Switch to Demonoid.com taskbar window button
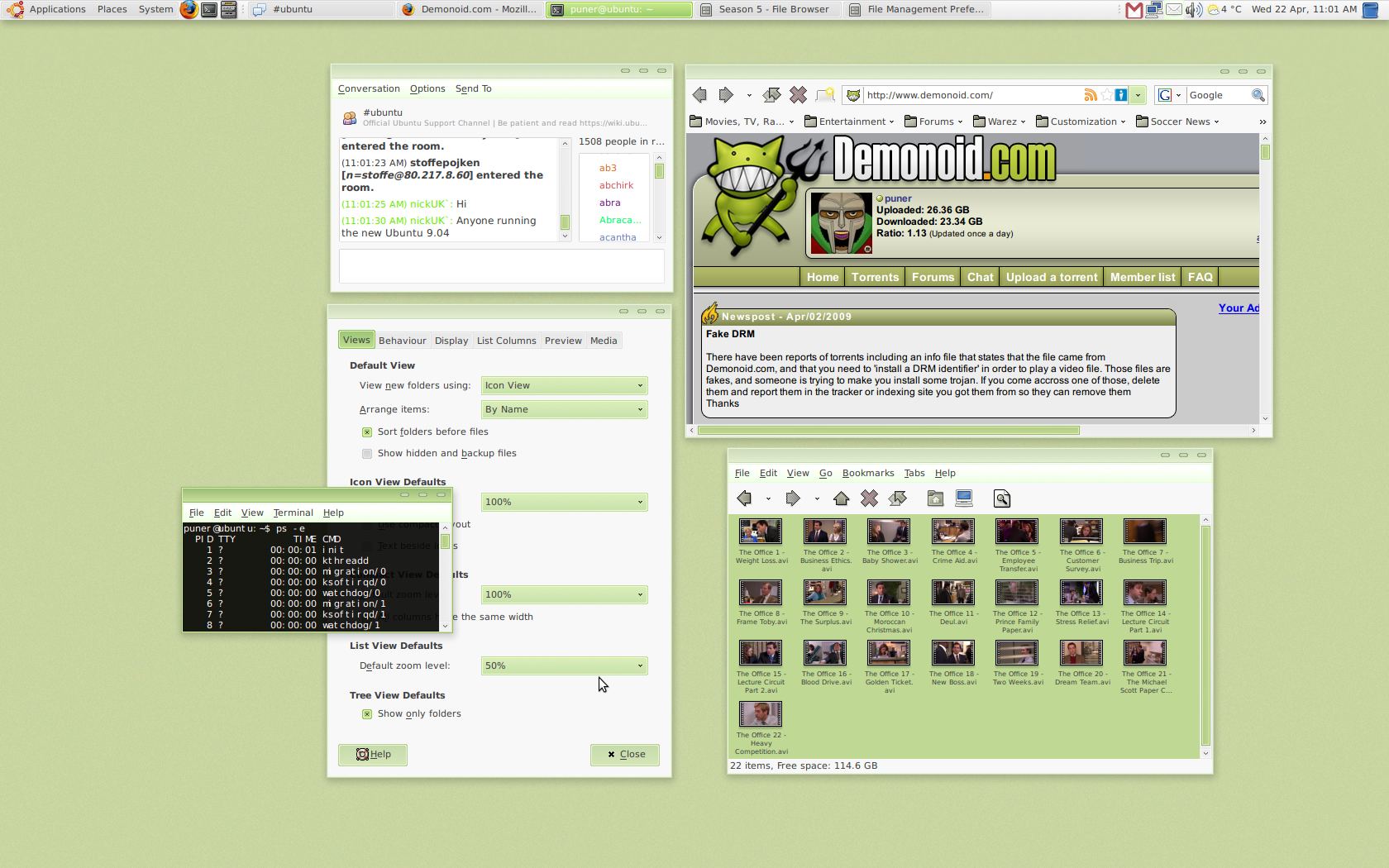Image resolution: width=1389 pixels, height=868 pixels. [470, 10]
